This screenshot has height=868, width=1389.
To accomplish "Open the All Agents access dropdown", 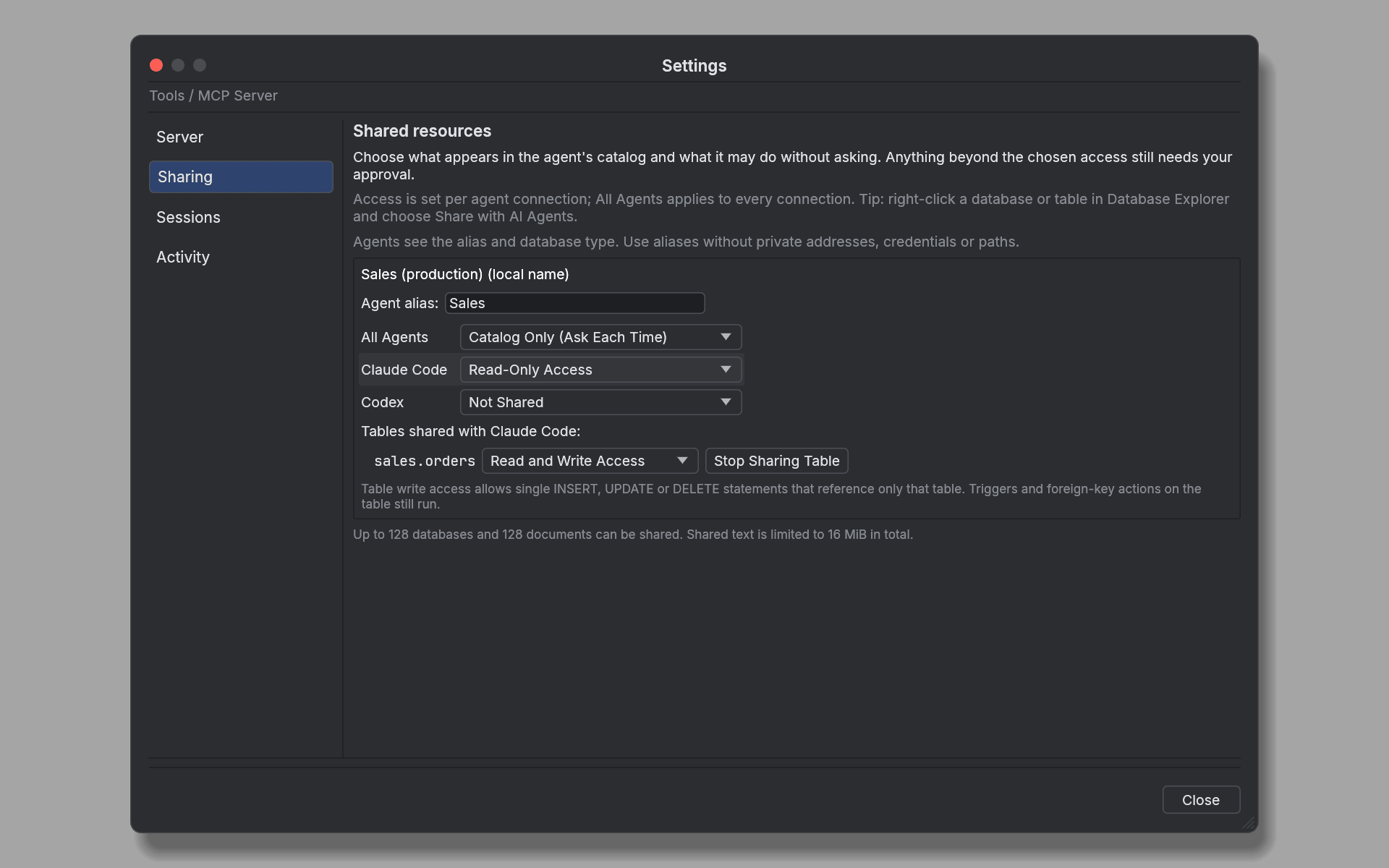I will tap(600, 337).
